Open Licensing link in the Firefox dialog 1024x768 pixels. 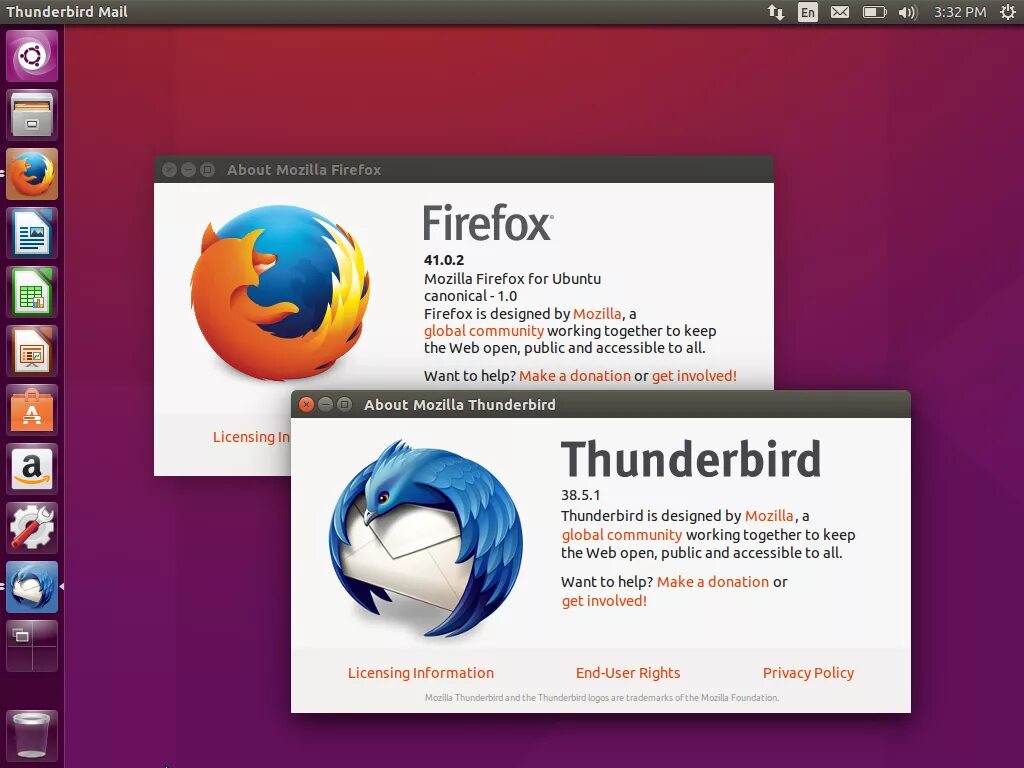pos(251,437)
